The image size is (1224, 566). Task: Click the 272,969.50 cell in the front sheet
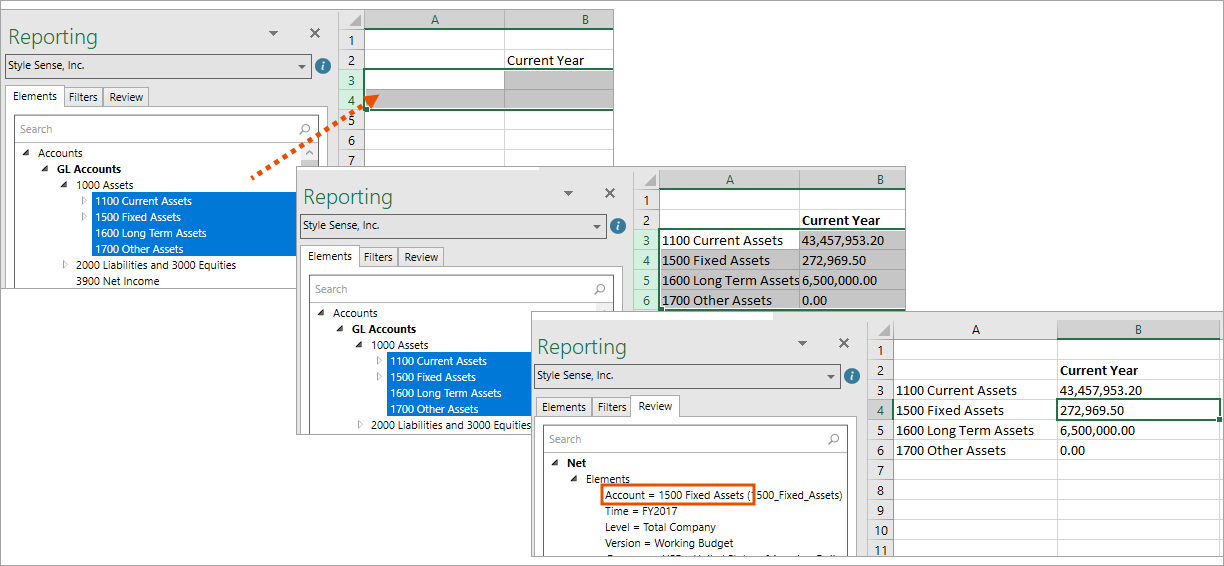1139,410
